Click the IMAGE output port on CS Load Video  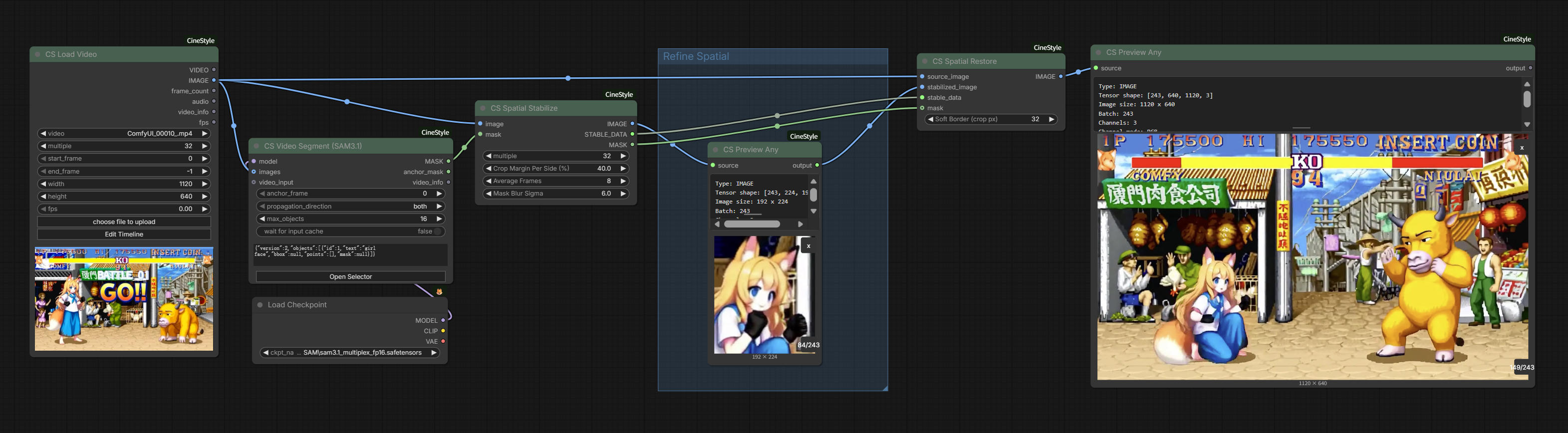point(214,80)
